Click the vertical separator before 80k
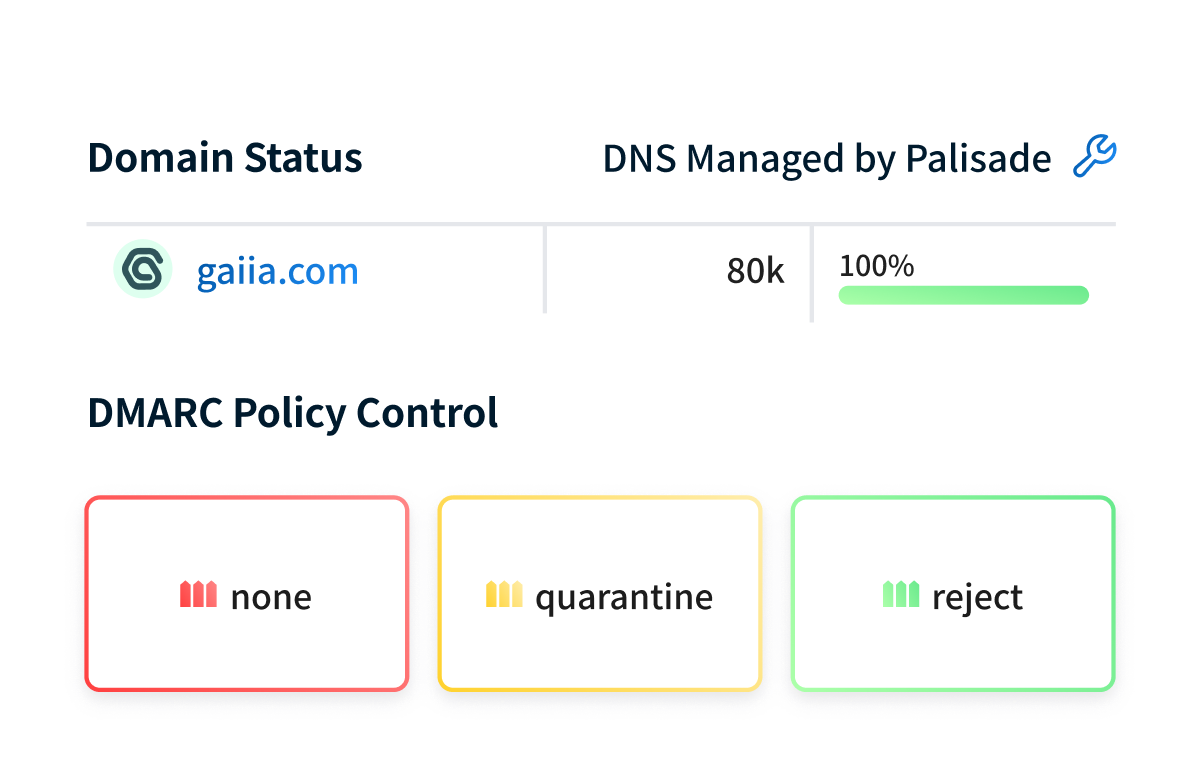This screenshot has height=778, width=1200. coord(545,270)
